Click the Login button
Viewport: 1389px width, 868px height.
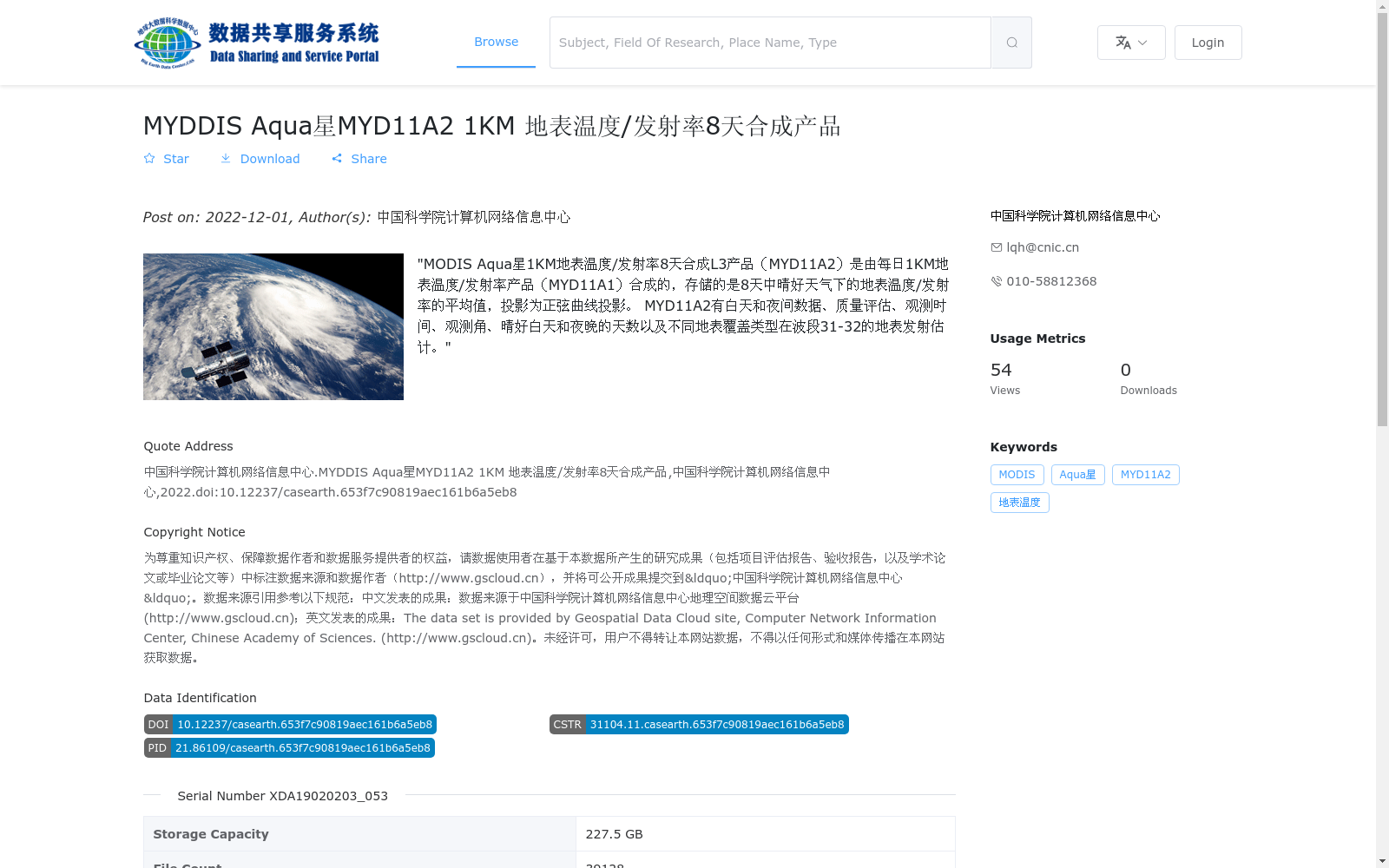(x=1208, y=43)
